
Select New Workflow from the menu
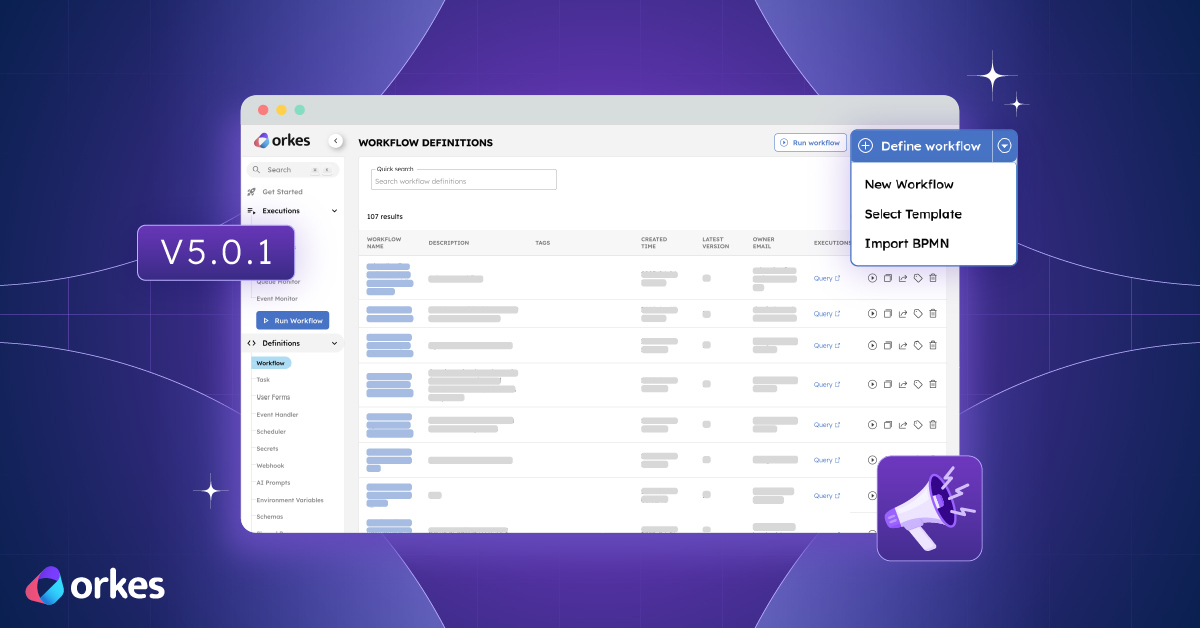click(911, 184)
